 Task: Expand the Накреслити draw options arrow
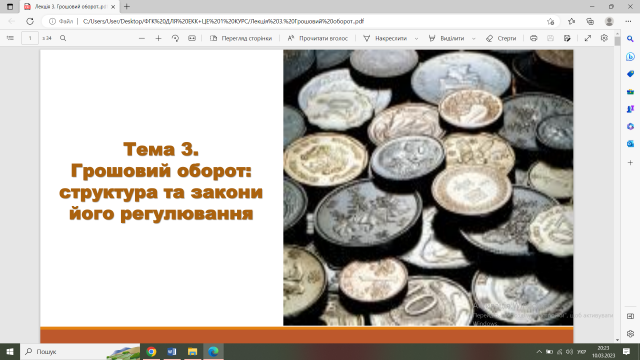click(416, 38)
